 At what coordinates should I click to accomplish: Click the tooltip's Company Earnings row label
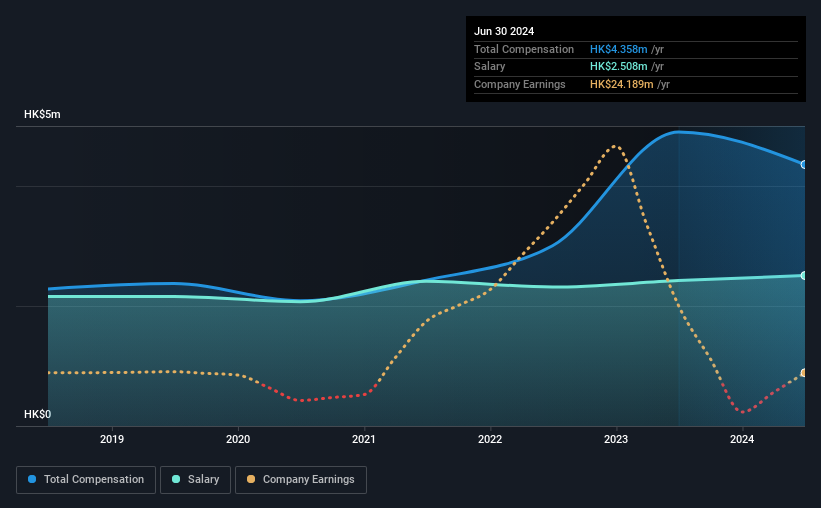pos(519,84)
